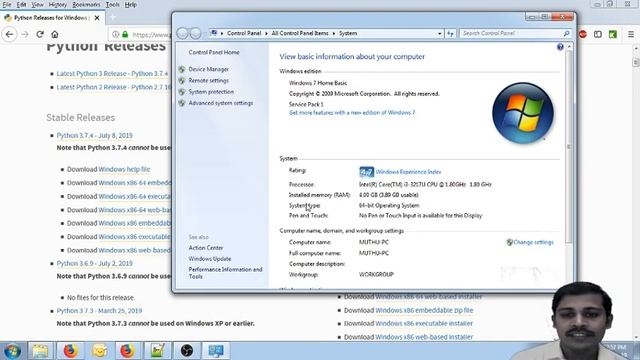Close the Python Releases for Windows tab
Screen dimensions: 640x360
point(97,18)
